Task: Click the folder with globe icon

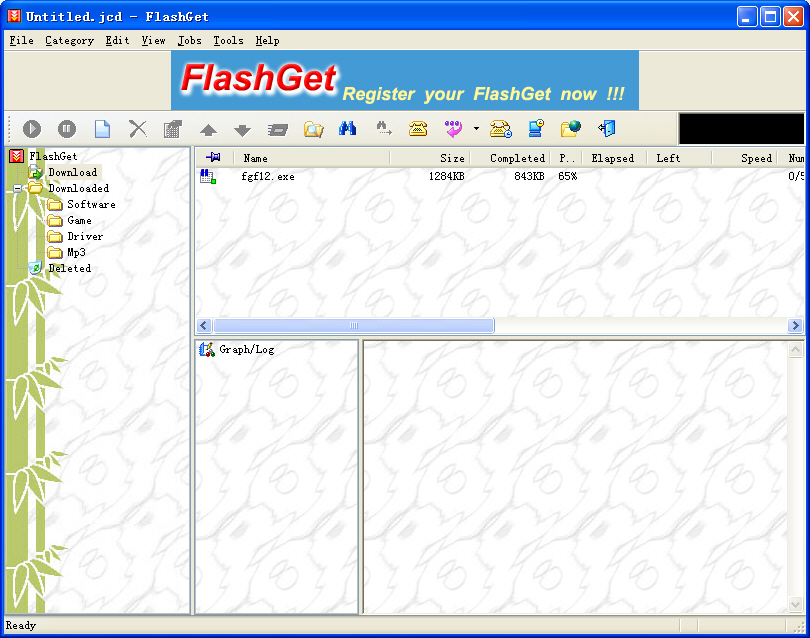Action: (x=571, y=129)
